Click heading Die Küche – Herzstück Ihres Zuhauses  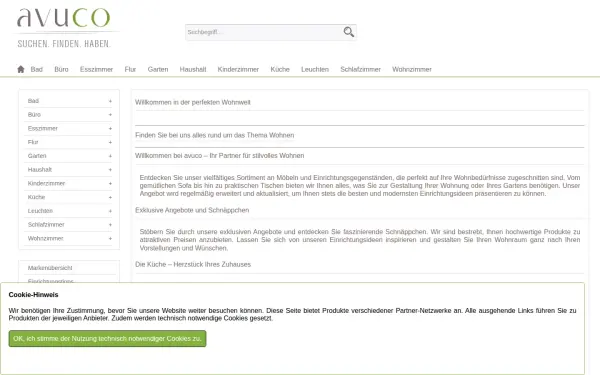click(x=193, y=264)
